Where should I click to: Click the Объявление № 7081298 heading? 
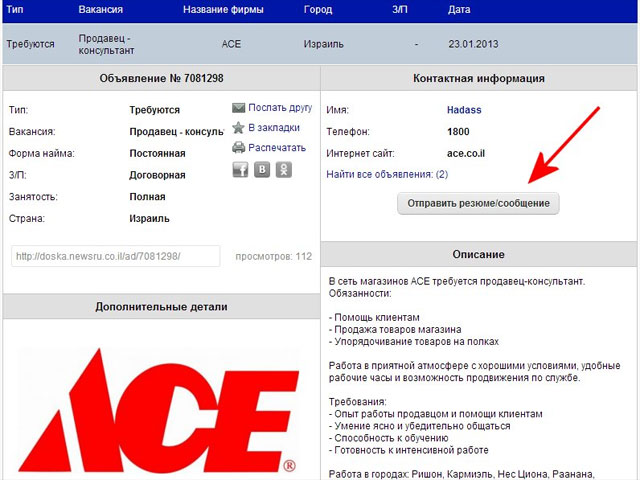(161, 78)
